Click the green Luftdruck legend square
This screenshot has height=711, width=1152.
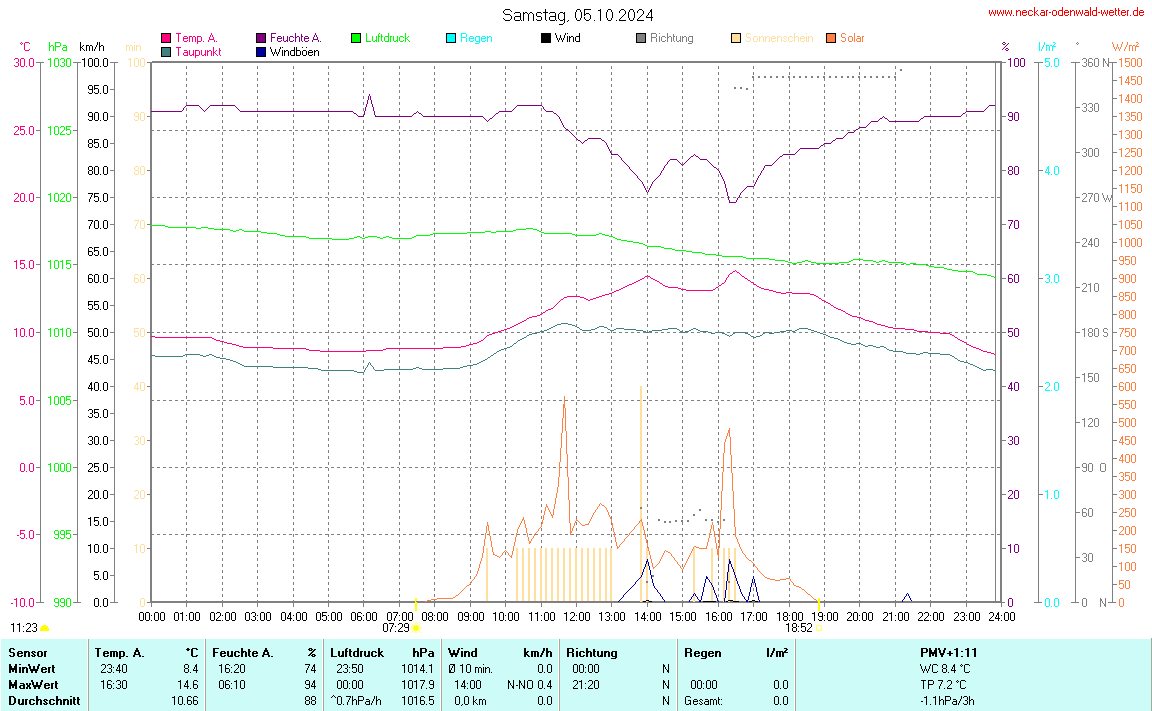(356, 38)
